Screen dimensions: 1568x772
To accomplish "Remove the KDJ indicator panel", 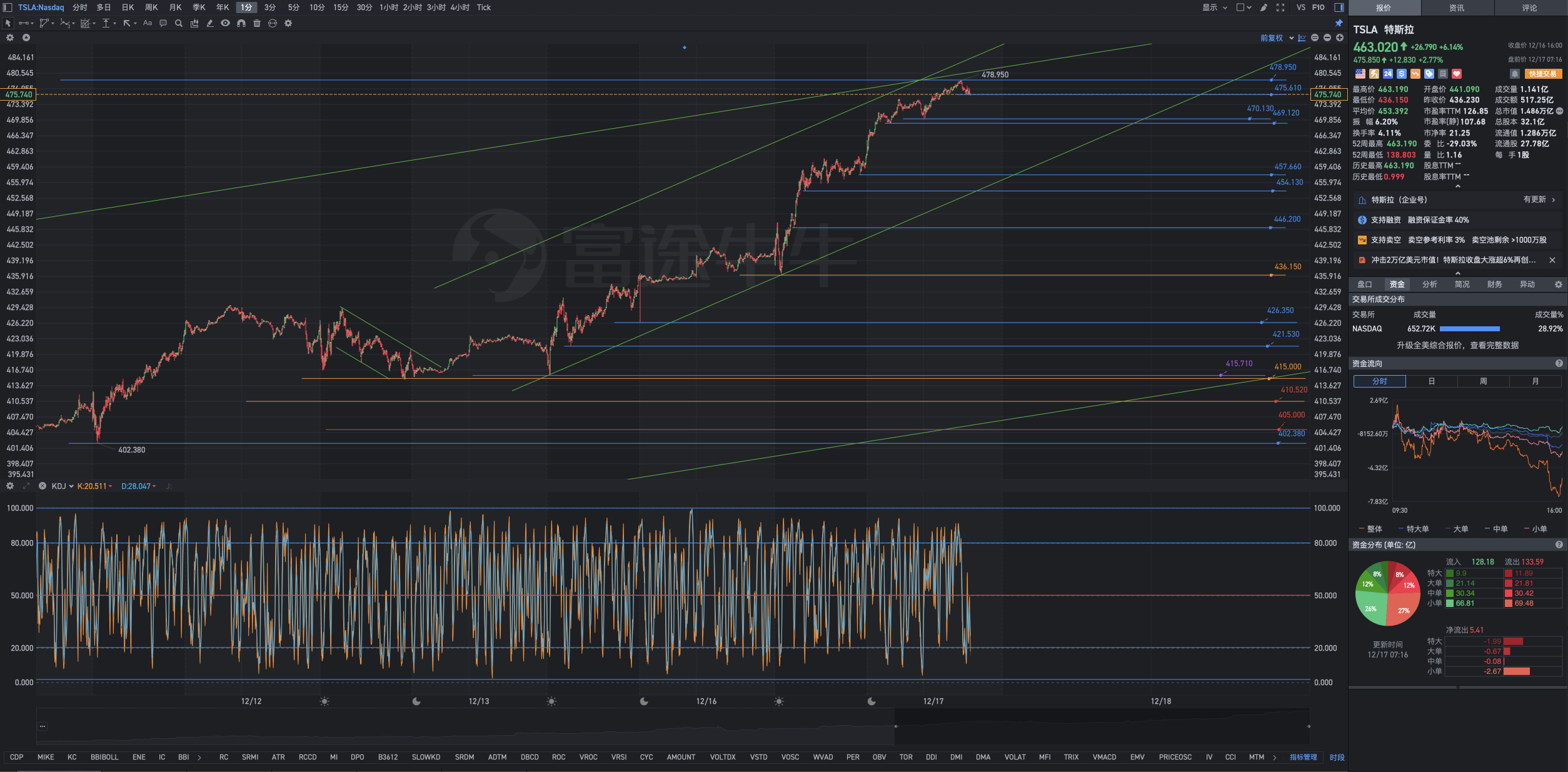I will coord(43,486).
